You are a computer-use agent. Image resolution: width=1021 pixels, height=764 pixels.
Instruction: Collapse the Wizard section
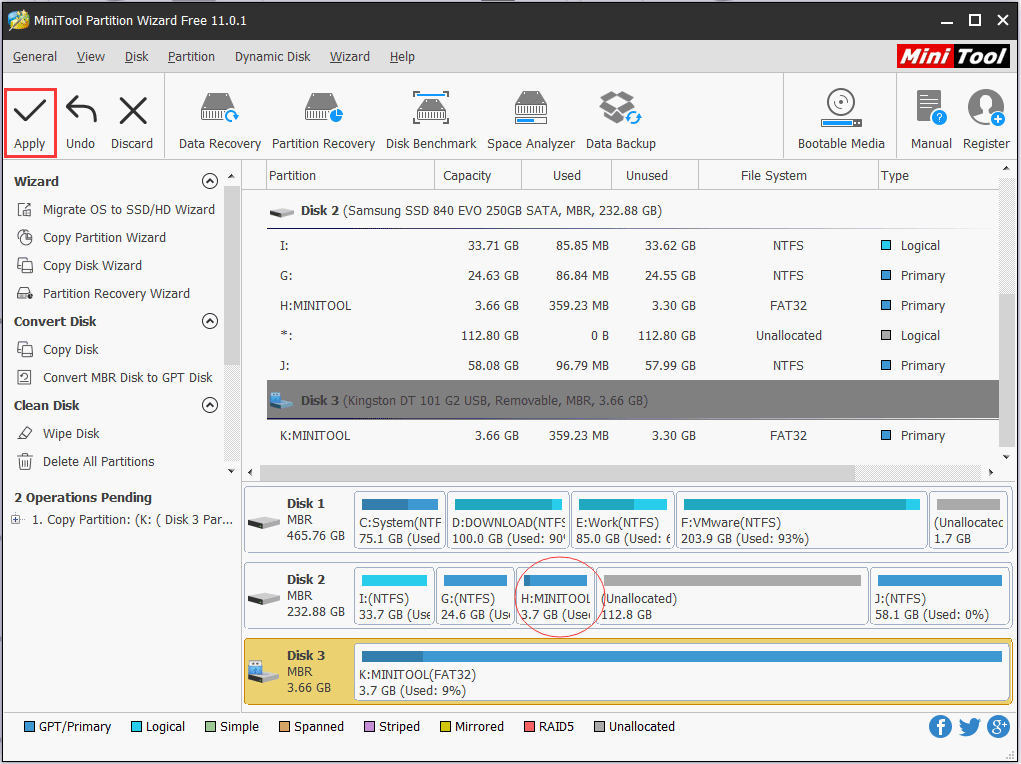210,181
